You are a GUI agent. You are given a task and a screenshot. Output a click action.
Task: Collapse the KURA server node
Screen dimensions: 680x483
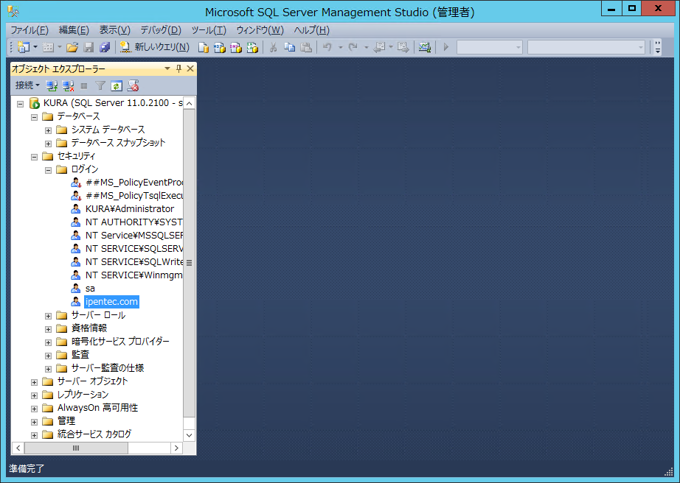pos(20,104)
